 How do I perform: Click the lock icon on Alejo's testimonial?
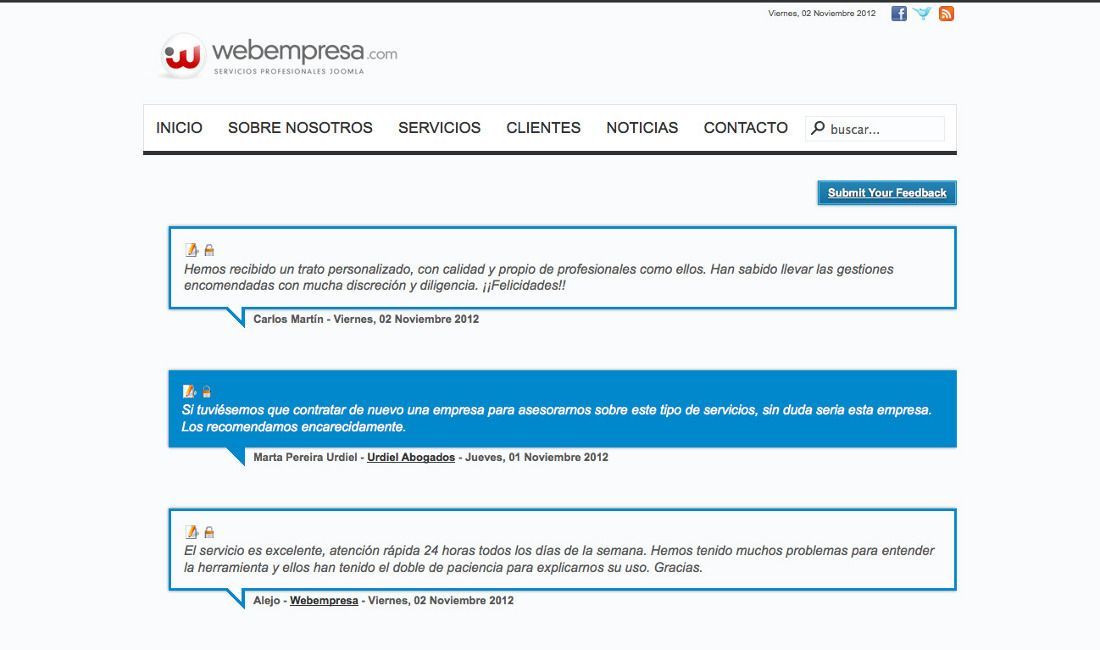point(209,532)
